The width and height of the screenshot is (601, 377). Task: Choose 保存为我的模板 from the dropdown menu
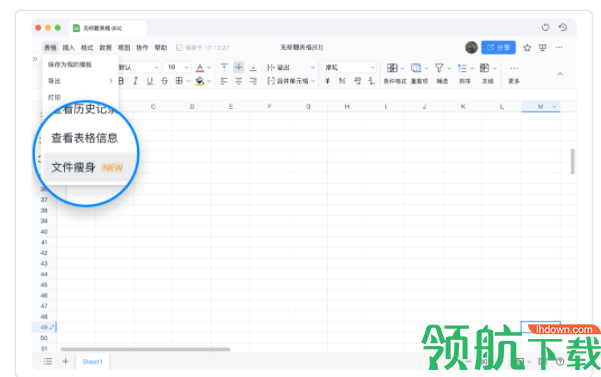coord(80,64)
